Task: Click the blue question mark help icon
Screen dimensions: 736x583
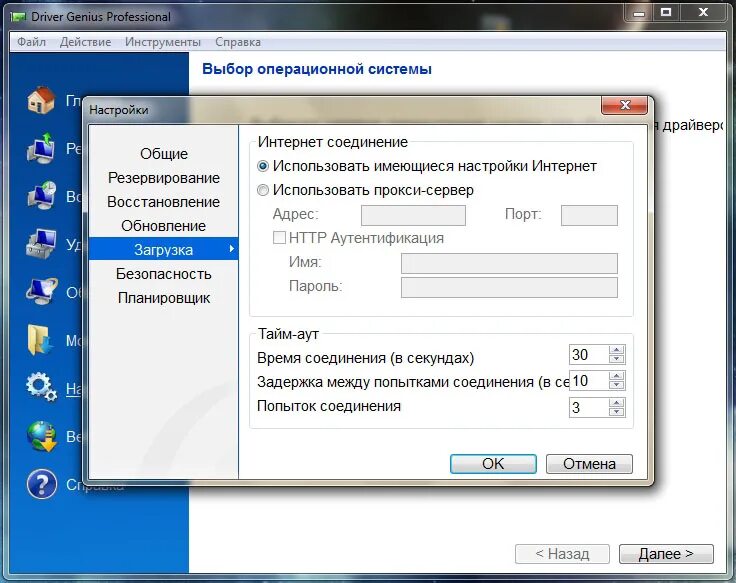Action: 42,484
